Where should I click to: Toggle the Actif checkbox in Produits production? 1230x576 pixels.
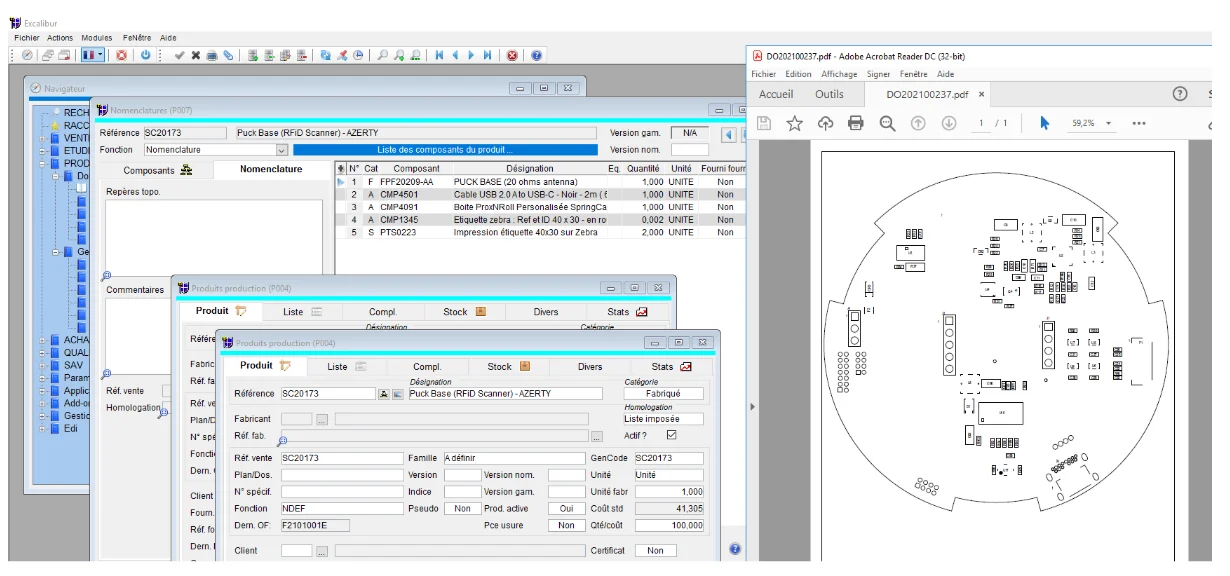(671, 435)
